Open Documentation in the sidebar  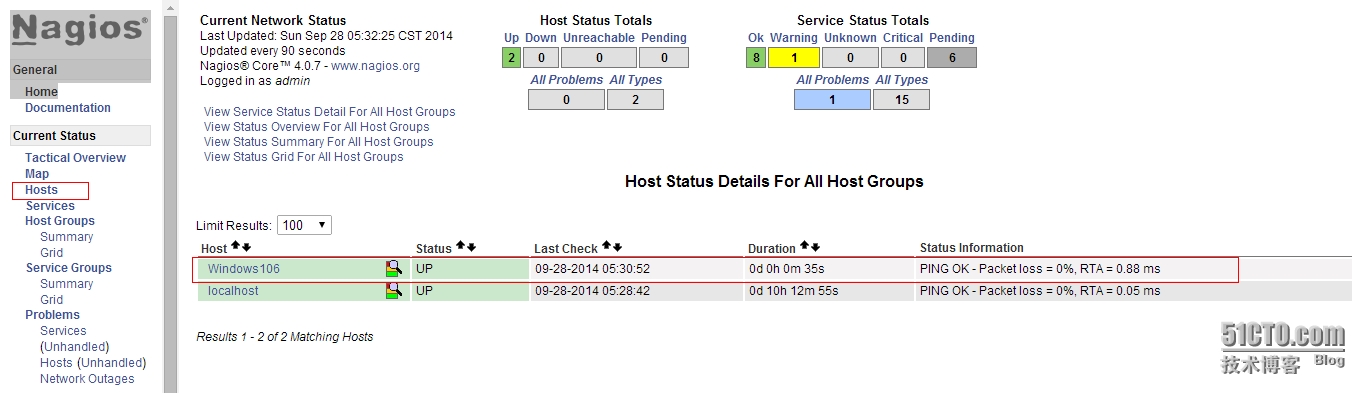pos(68,108)
